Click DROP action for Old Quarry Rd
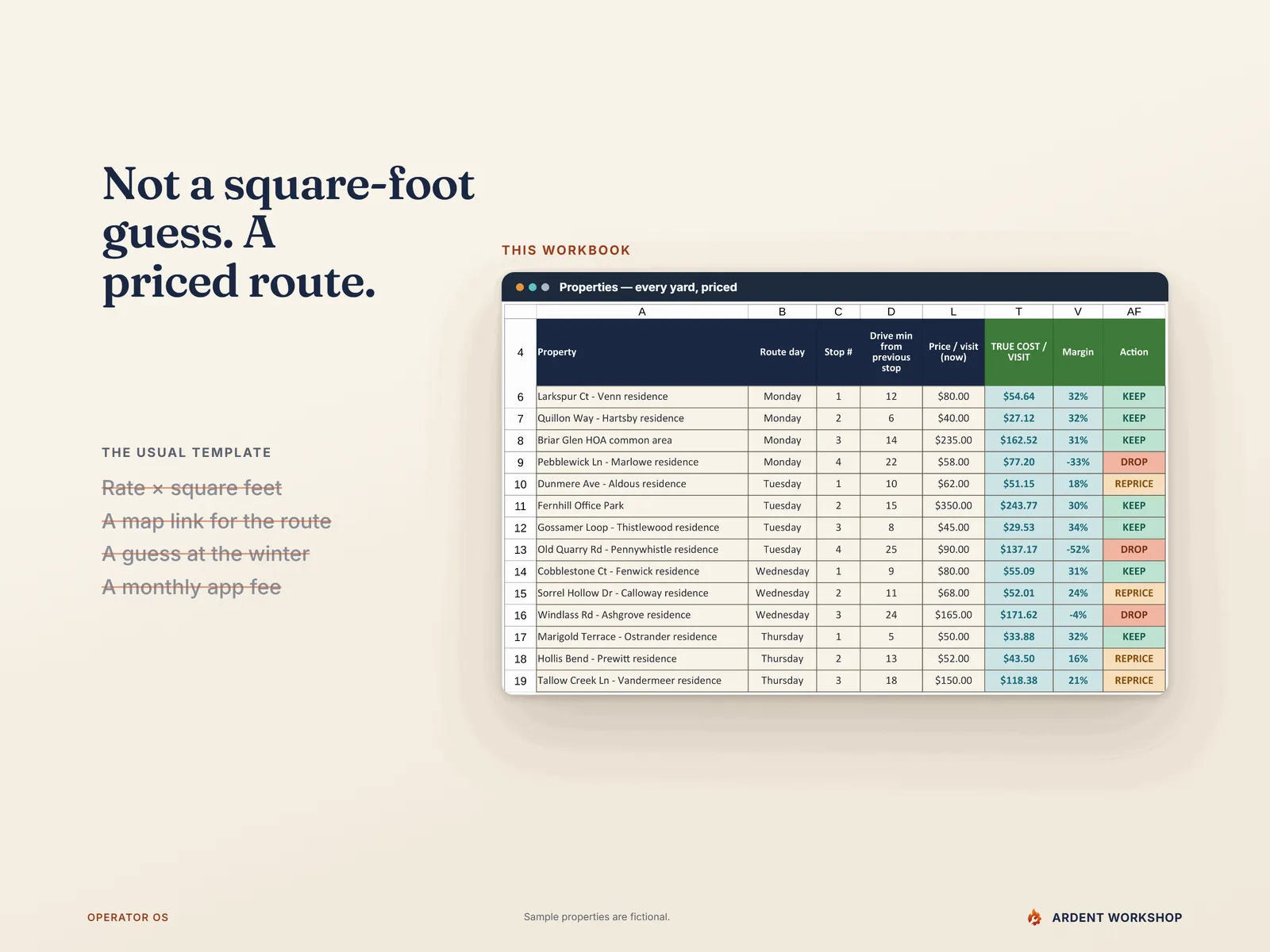Viewport: 1270px width, 952px height. 1133,550
